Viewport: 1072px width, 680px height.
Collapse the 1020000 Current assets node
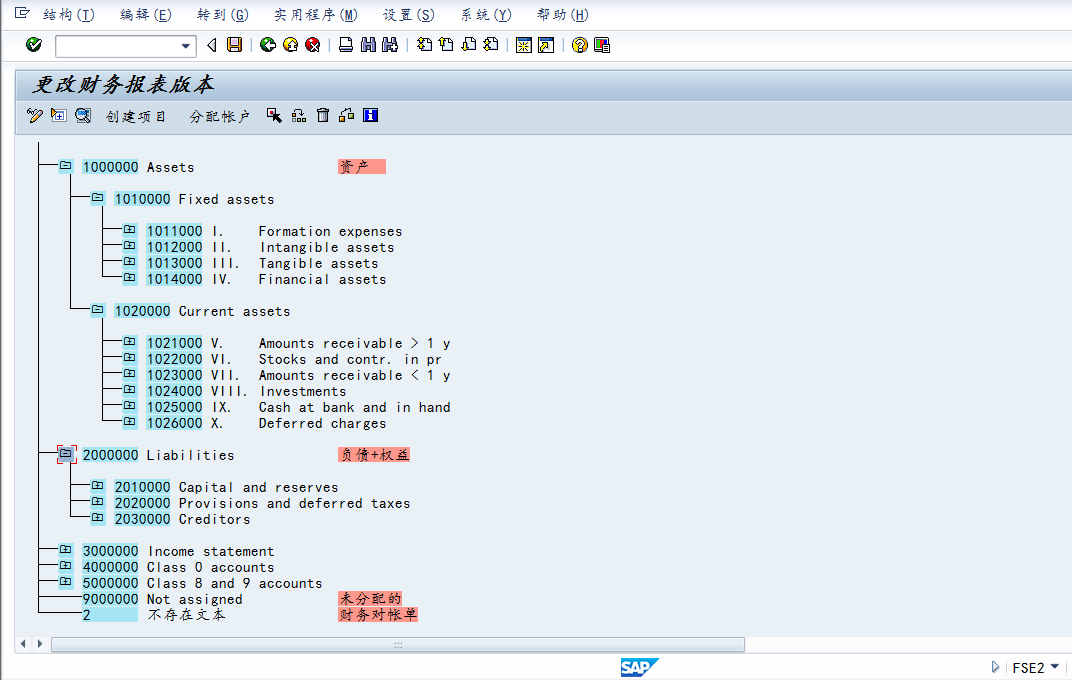(x=98, y=310)
